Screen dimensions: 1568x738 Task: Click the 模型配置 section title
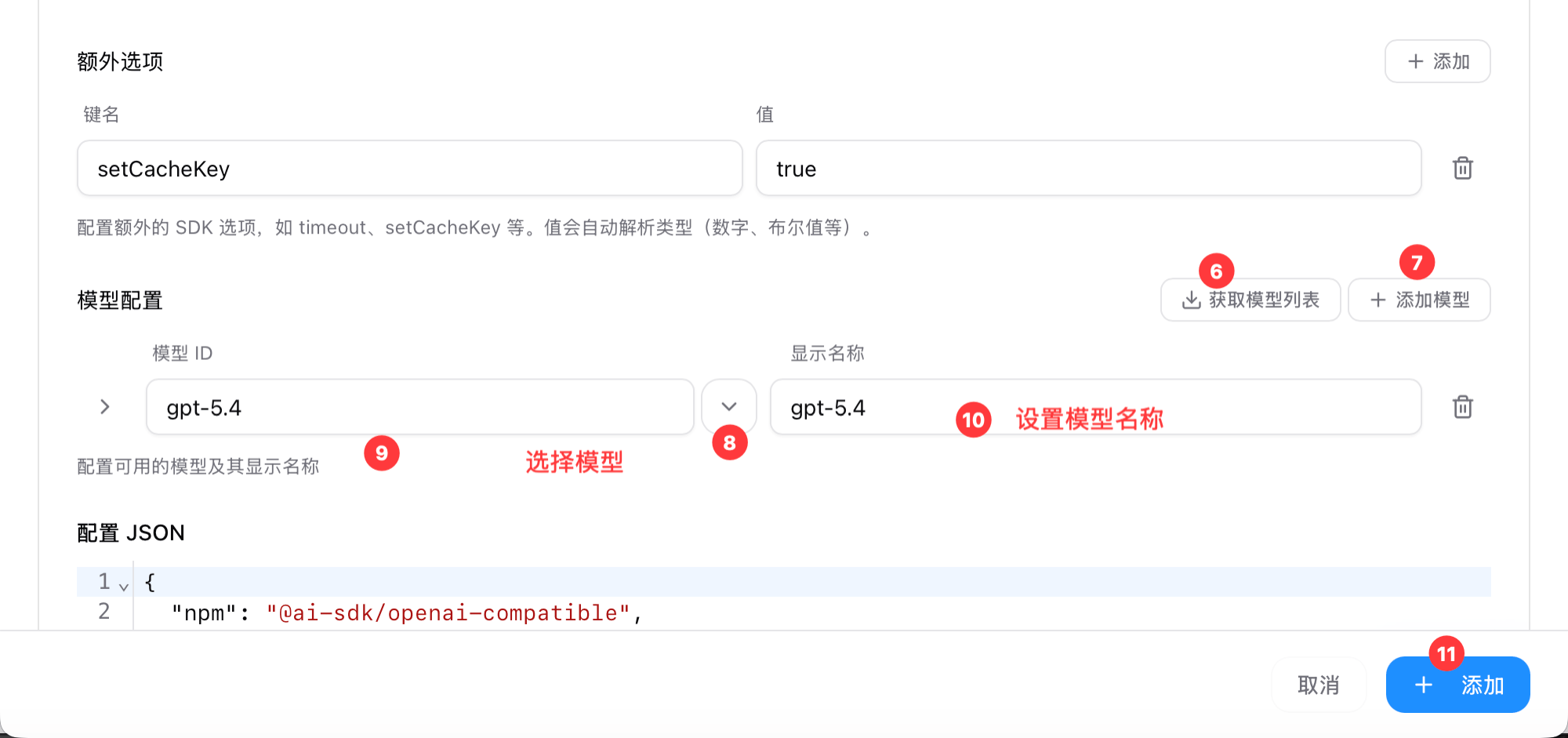coord(120,300)
